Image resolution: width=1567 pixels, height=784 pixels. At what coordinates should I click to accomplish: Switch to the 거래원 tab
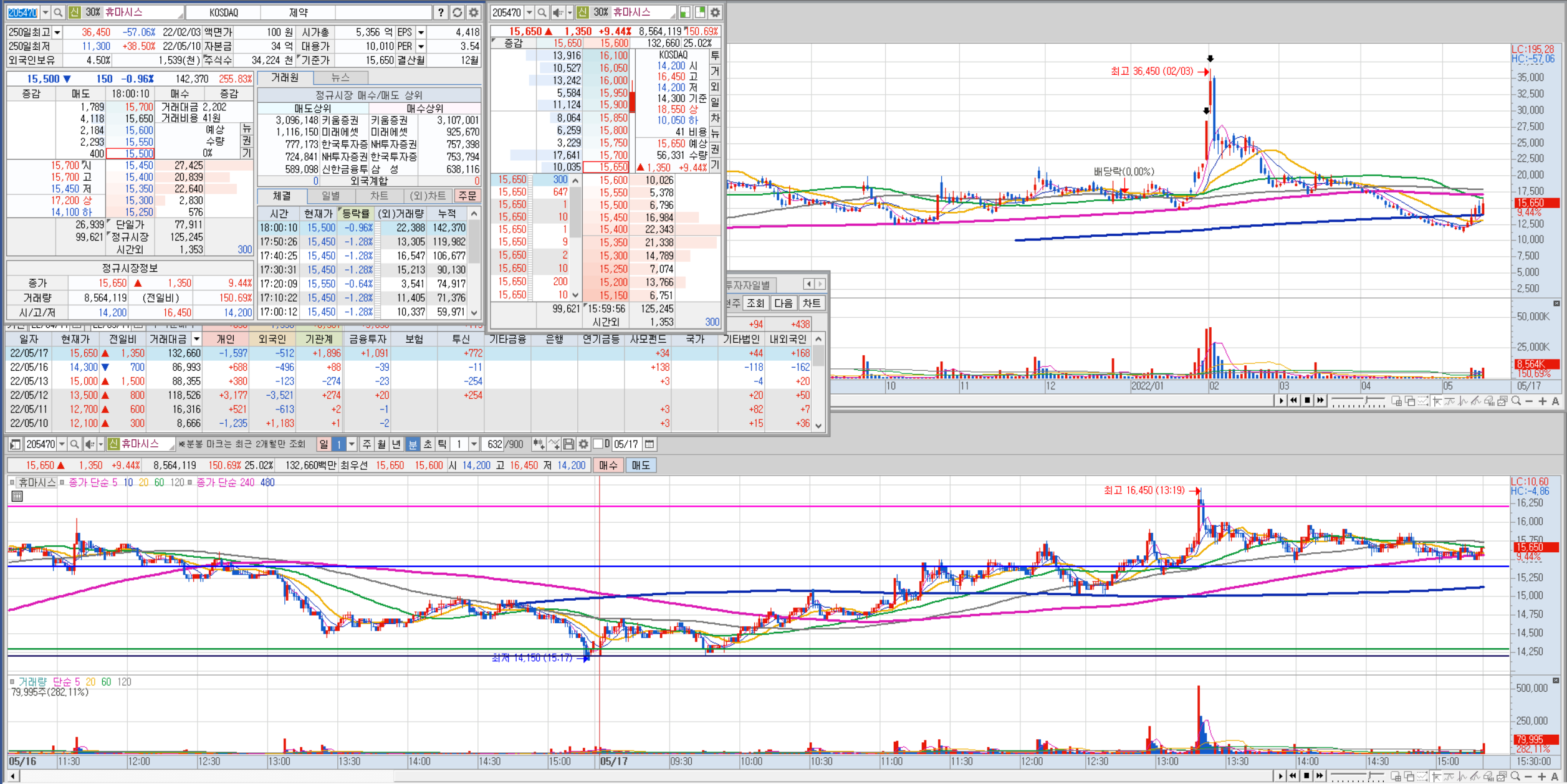pyautogui.click(x=285, y=78)
